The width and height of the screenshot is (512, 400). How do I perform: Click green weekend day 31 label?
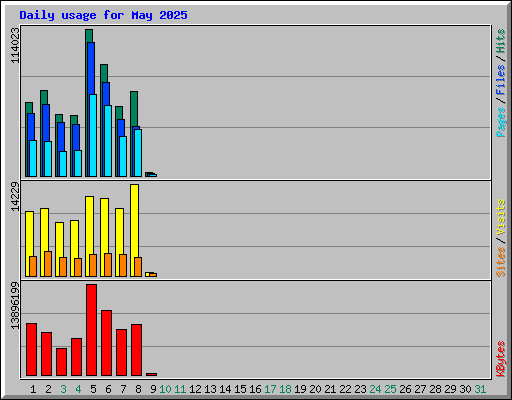pos(480,389)
